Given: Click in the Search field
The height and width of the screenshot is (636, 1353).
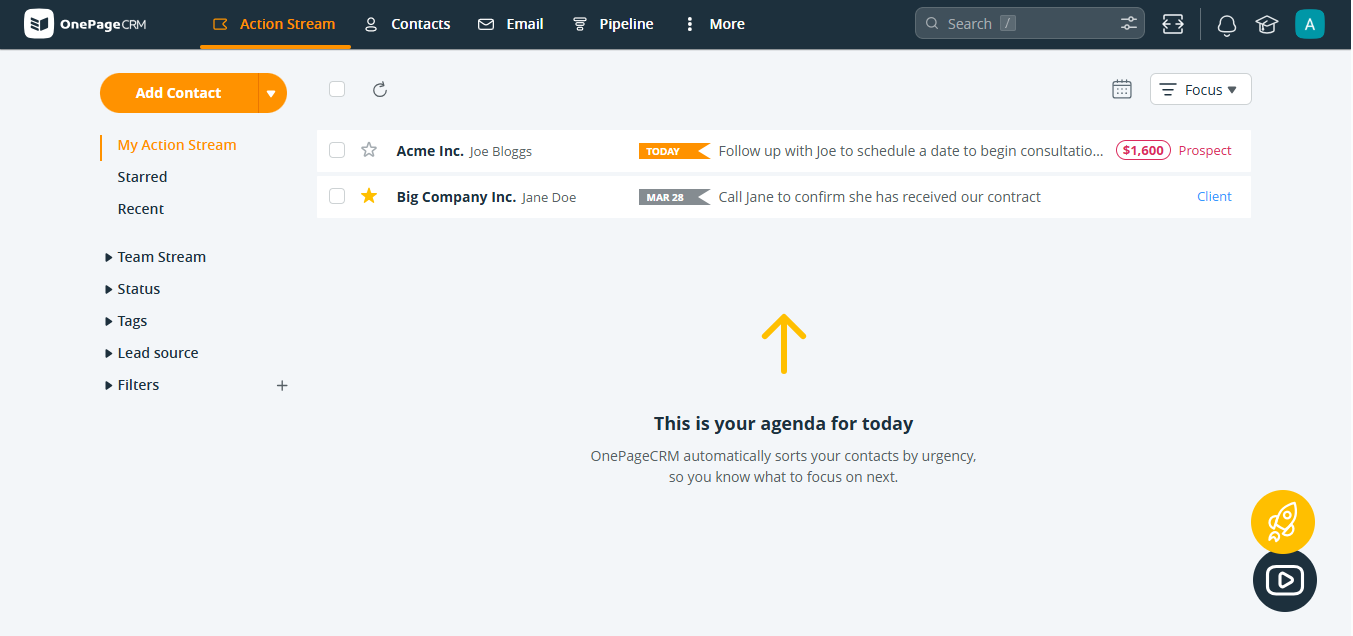Looking at the screenshot, I should (1029, 24).
